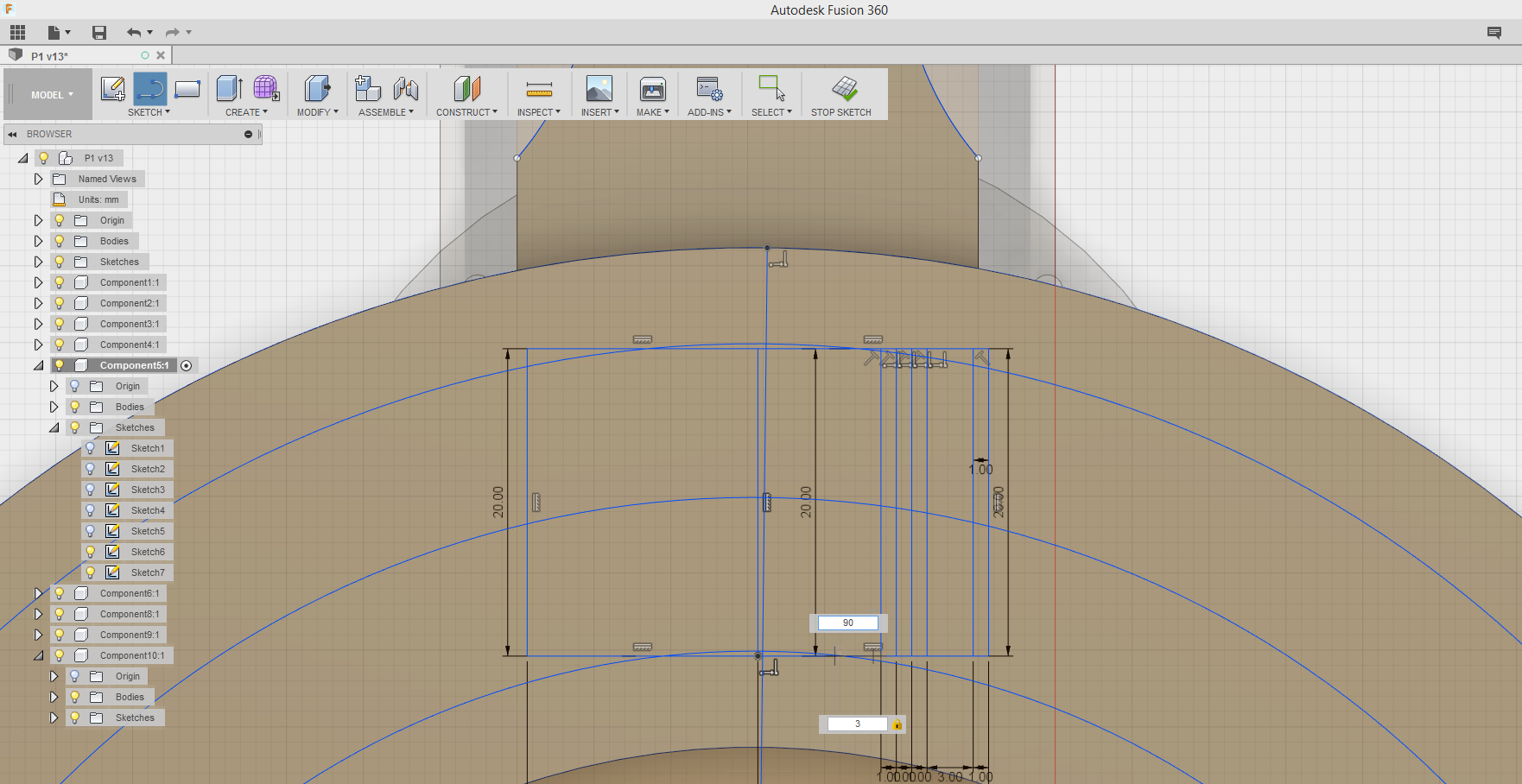Toggle visibility bulb of Sketch7
The width and height of the screenshot is (1522, 784).
[x=90, y=572]
